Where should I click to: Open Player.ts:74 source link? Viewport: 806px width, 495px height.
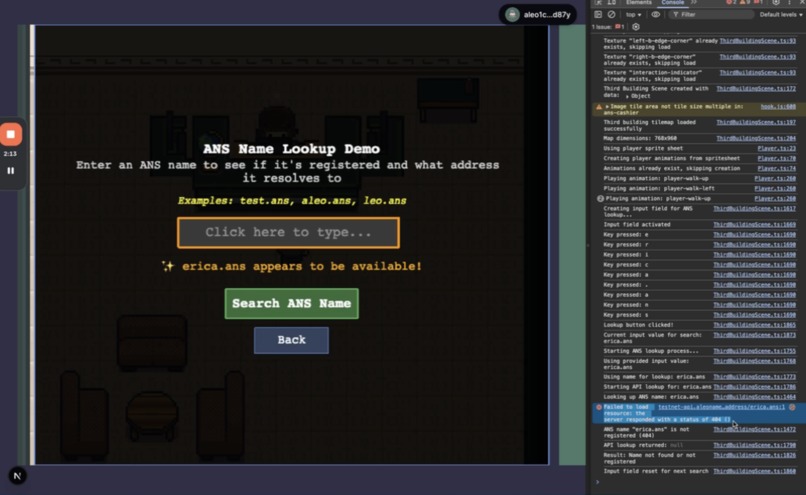click(x=776, y=169)
